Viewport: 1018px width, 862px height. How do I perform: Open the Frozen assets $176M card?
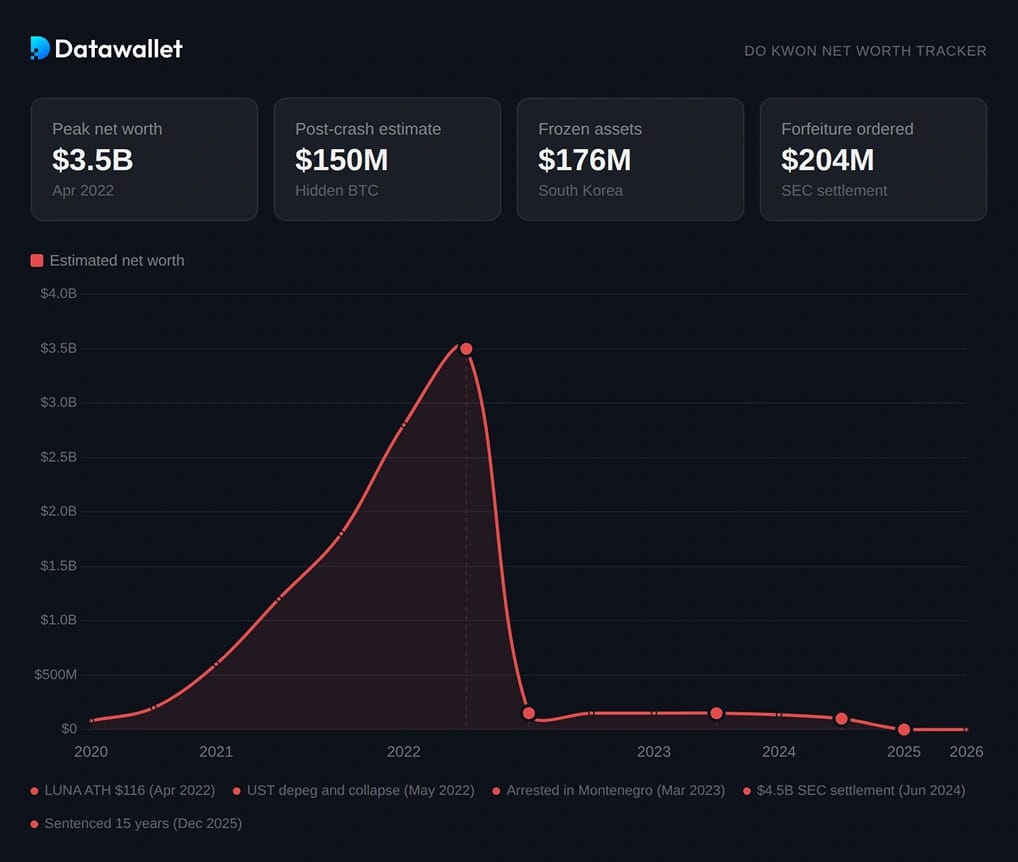click(630, 159)
